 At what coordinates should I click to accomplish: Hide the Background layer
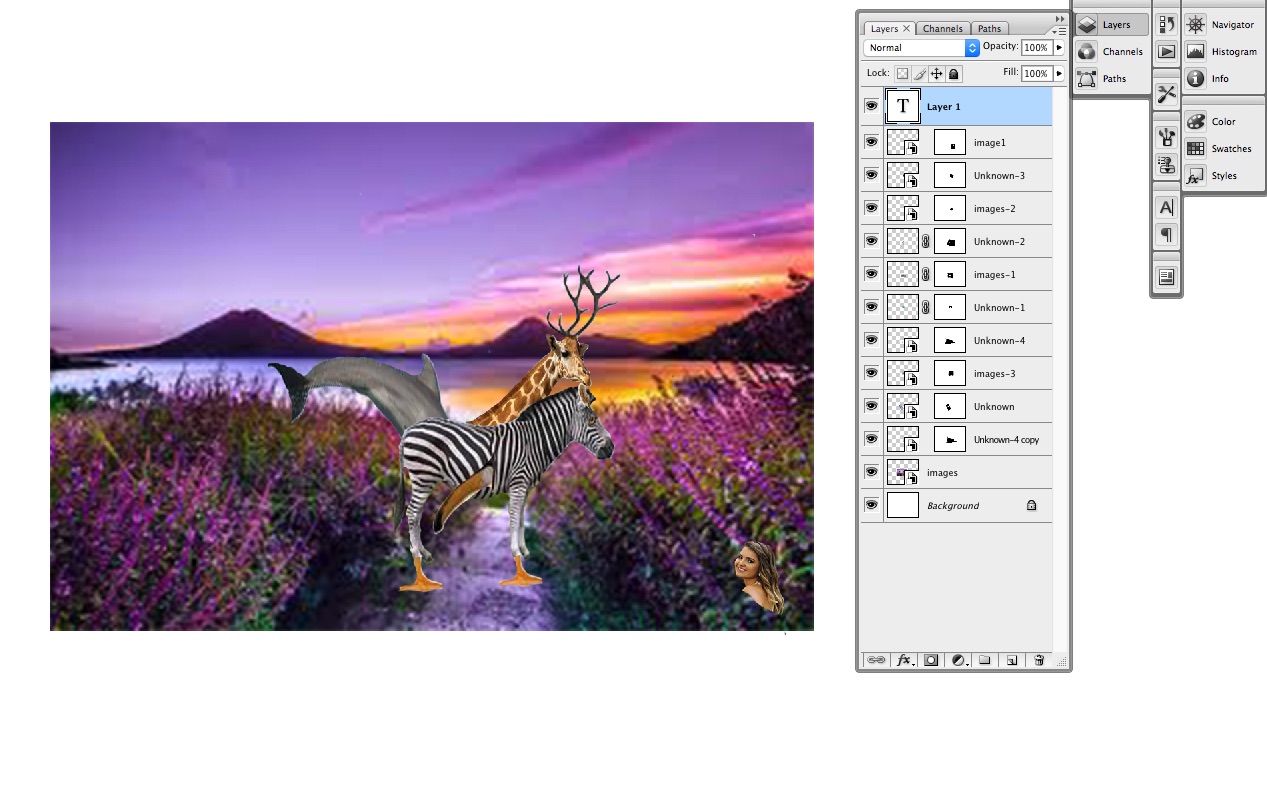coord(871,505)
